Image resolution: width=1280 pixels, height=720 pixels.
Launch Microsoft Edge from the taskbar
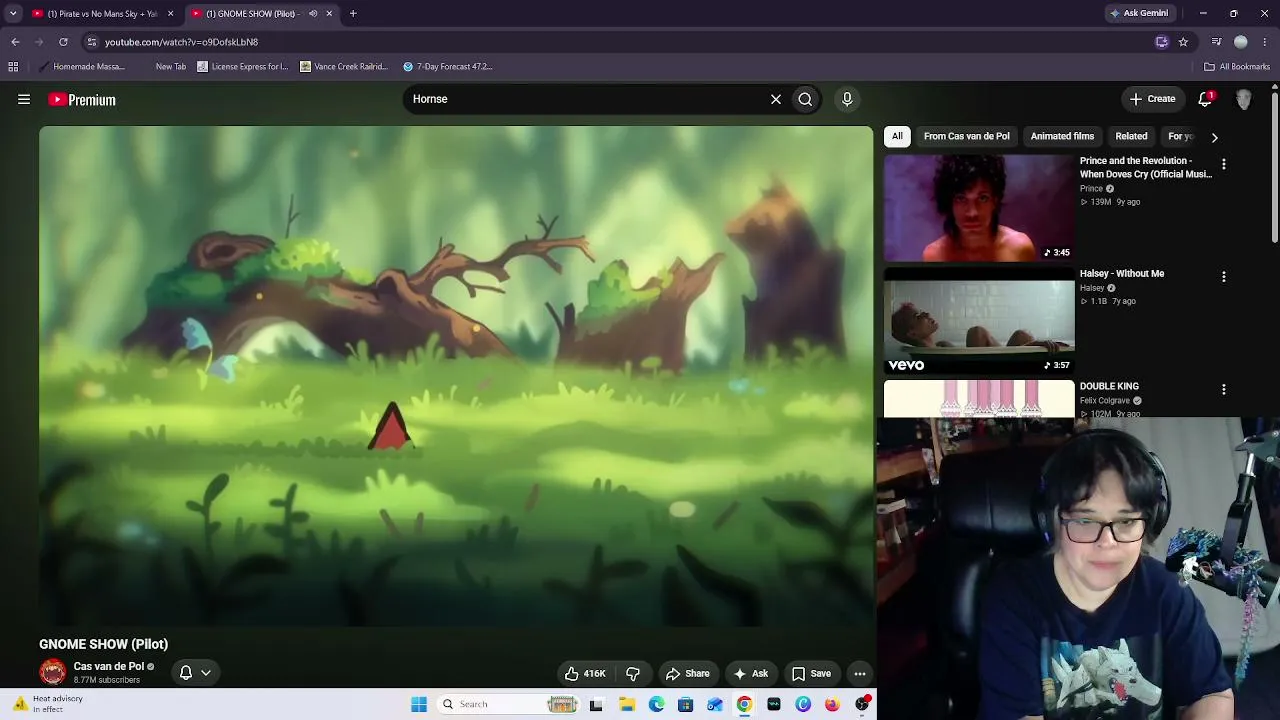click(x=656, y=704)
